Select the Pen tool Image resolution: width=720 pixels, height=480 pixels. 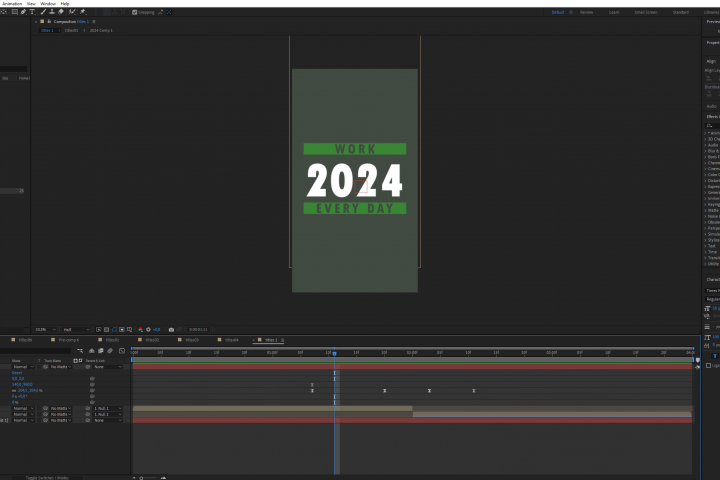23,12
